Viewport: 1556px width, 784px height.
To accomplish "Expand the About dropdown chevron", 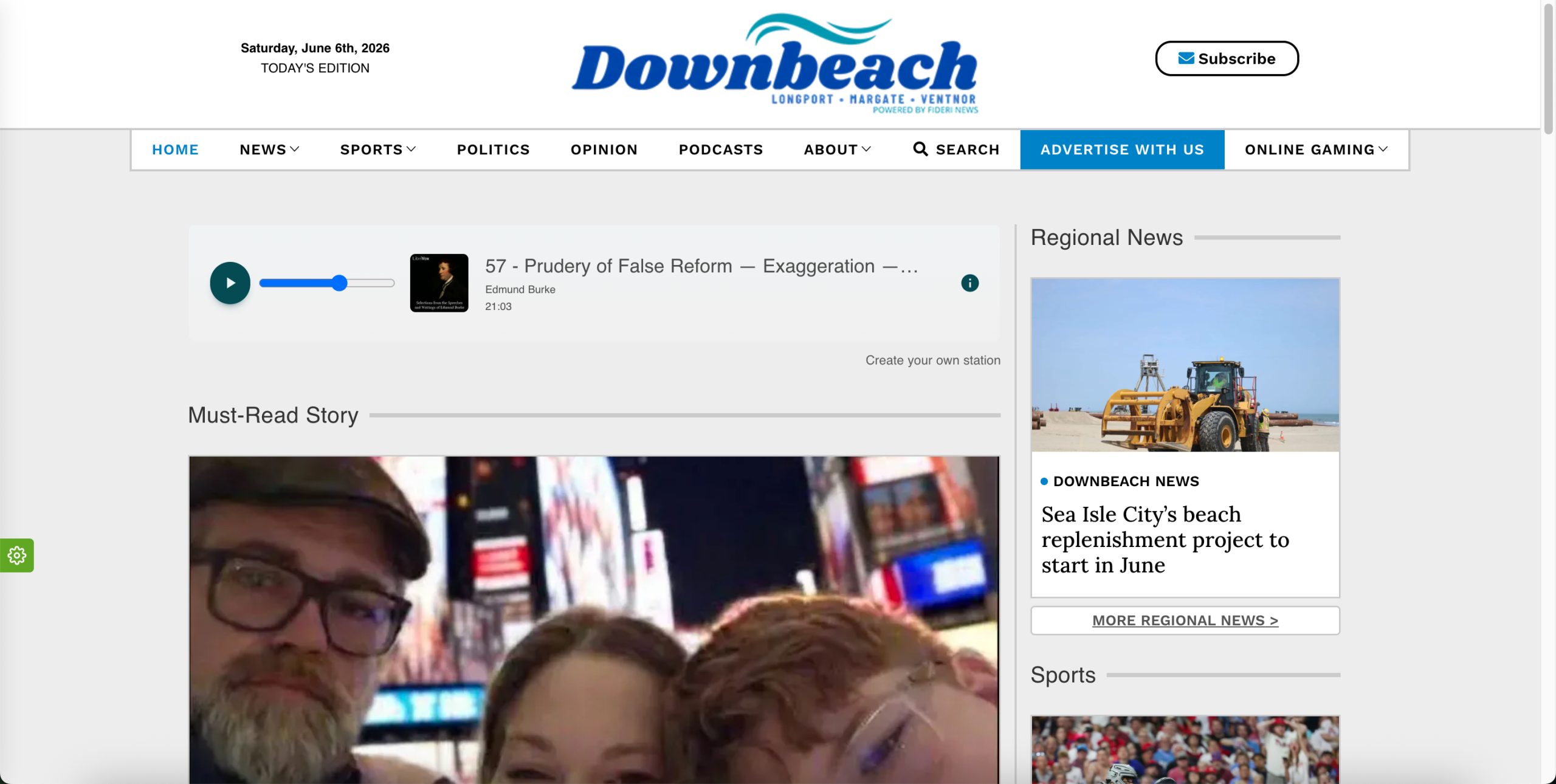I will point(866,149).
